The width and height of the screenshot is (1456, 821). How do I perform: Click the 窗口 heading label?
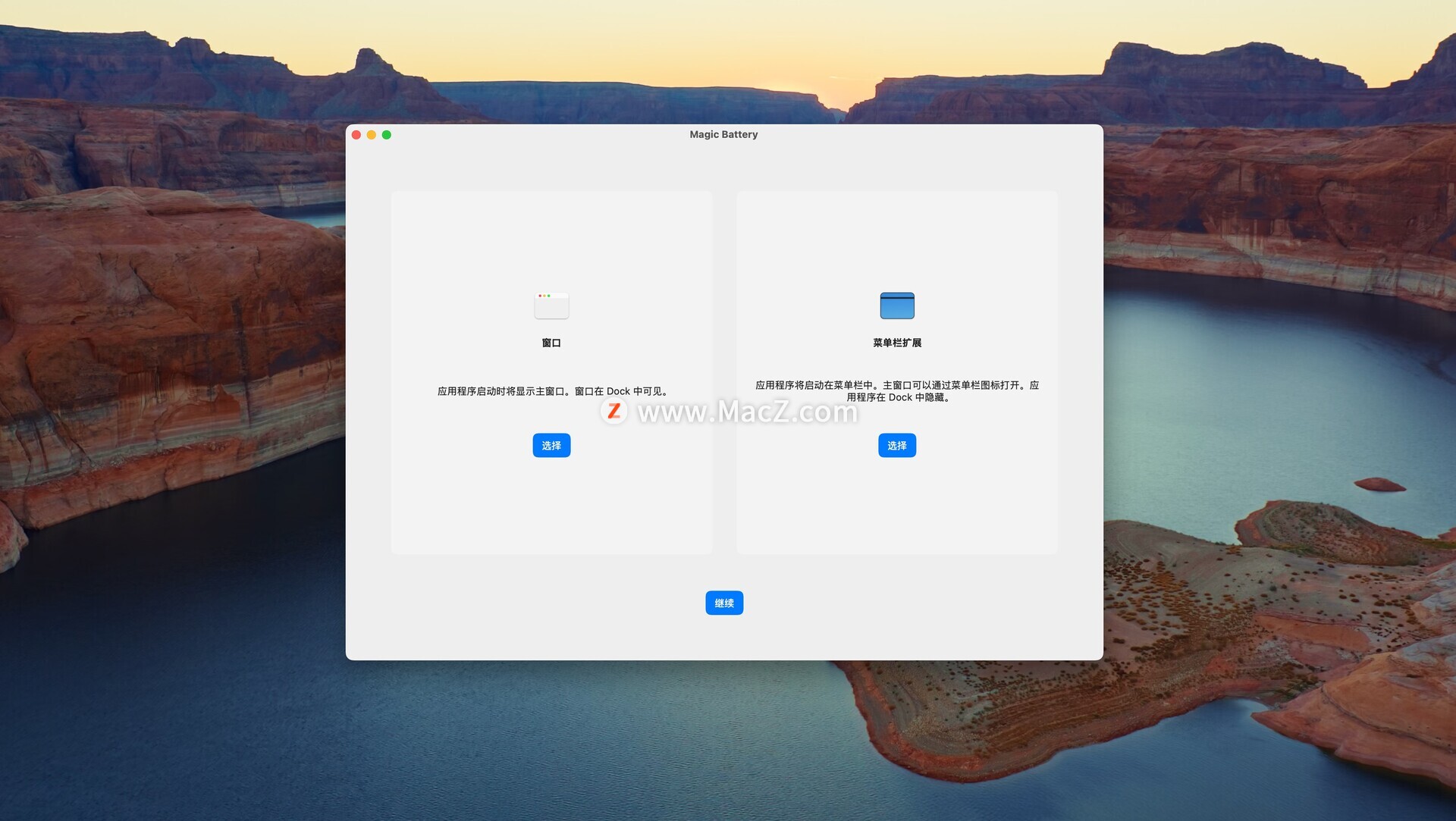click(x=551, y=343)
